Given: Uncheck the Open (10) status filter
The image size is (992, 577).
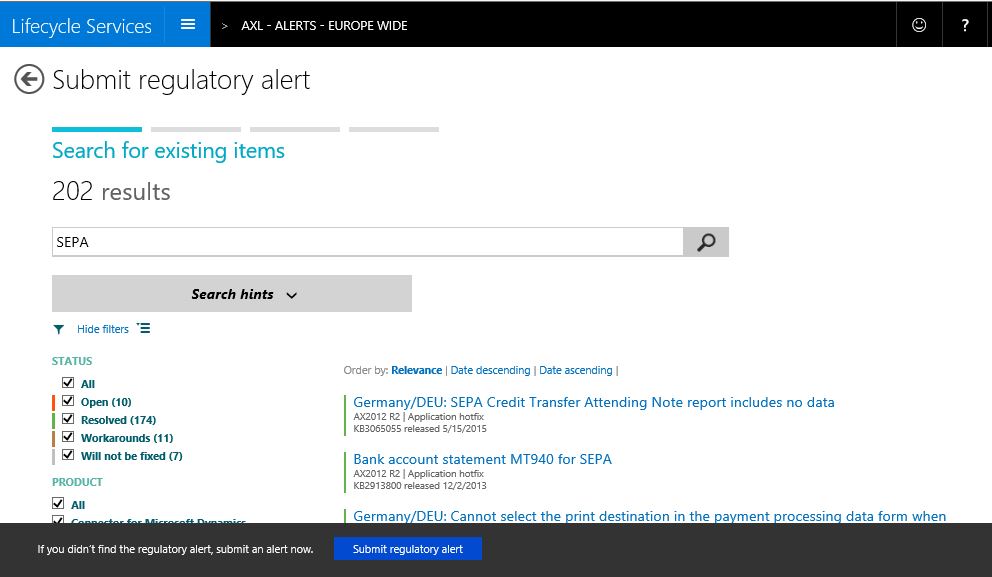Looking at the screenshot, I should [x=68, y=400].
